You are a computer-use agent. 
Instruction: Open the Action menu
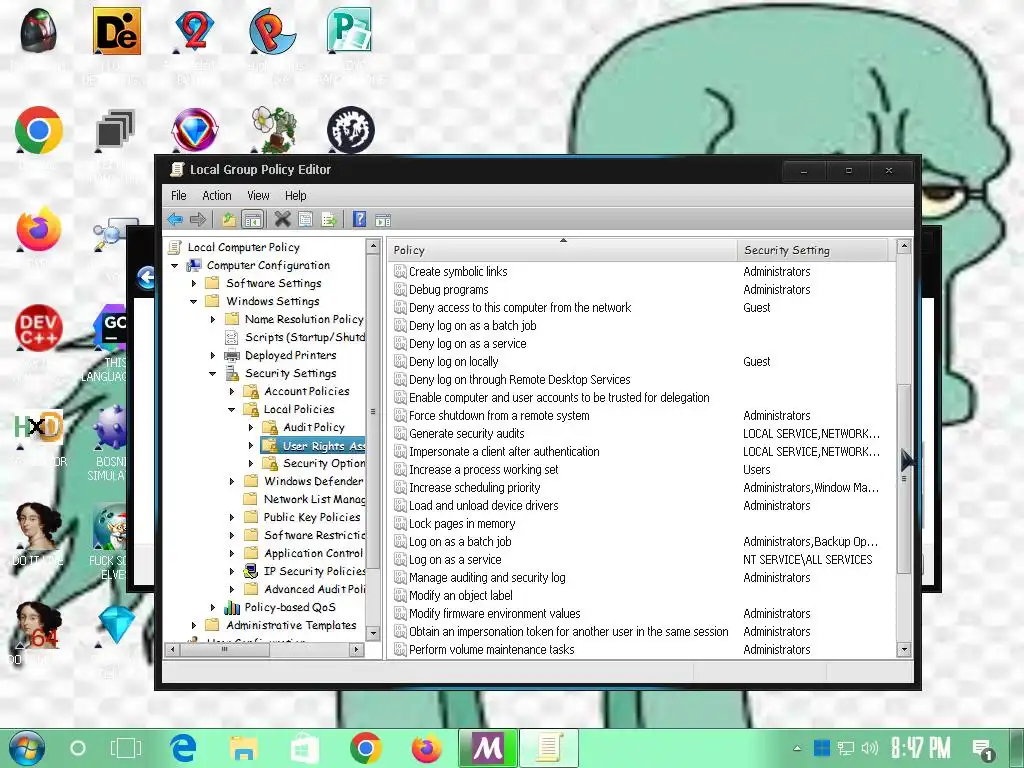(x=216, y=195)
